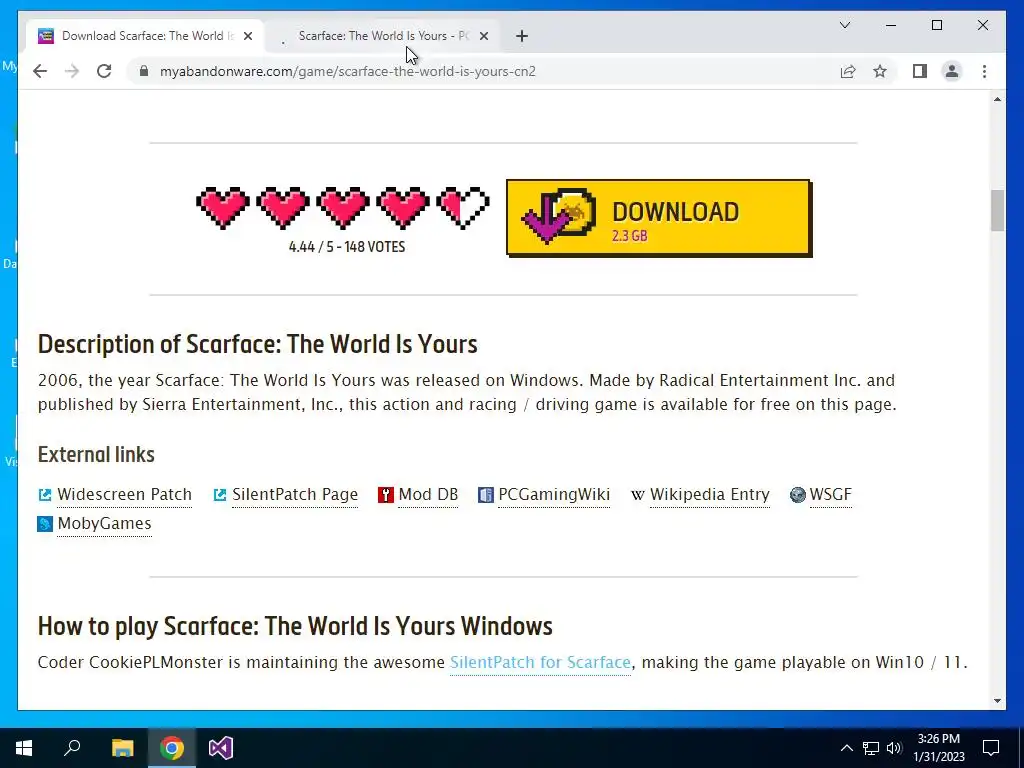Image resolution: width=1024 pixels, height=768 pixels.
Task: Rate five hearts
Action: pyautogui.click(x=463, y=208)
